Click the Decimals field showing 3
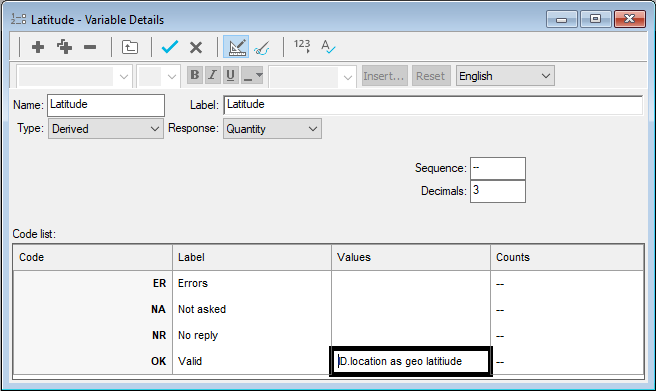 click(498, 191)
